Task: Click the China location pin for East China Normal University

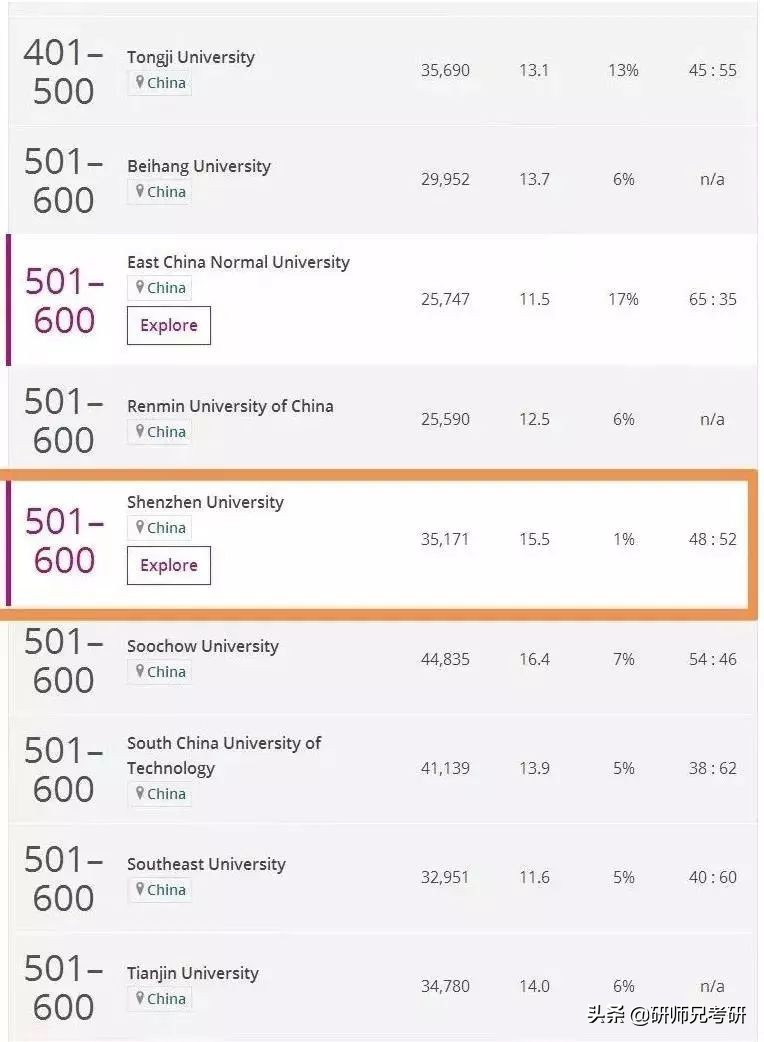Action: tap(158, 287)
